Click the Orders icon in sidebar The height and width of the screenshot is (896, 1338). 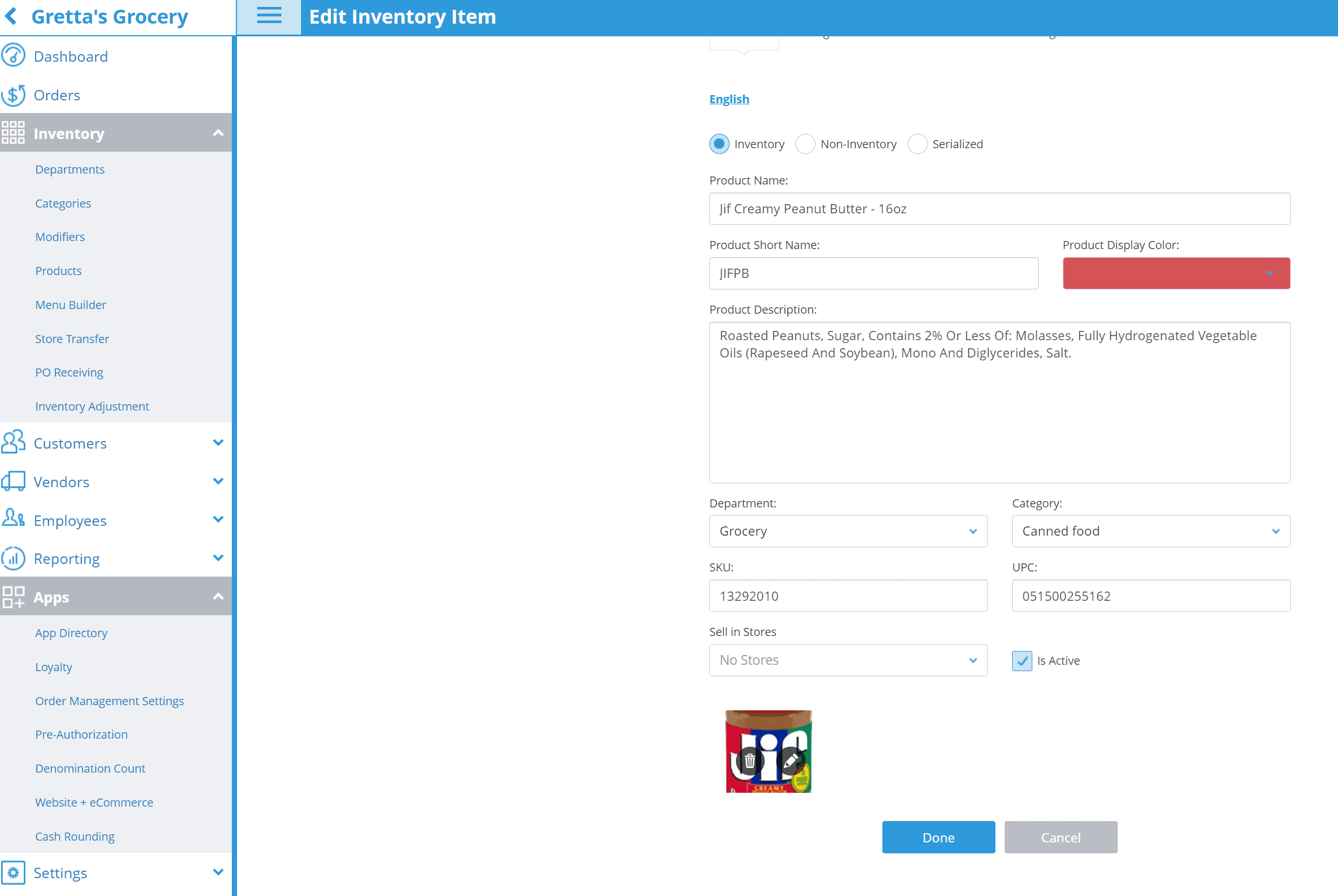pos(14,95)
